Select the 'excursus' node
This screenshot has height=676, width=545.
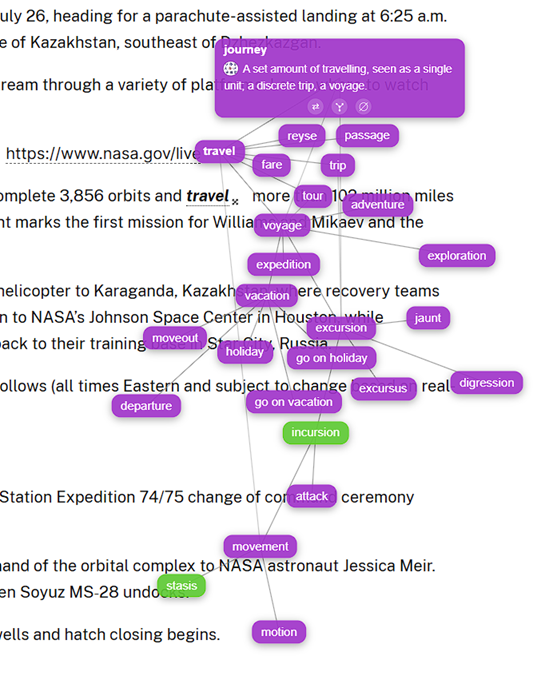tap(383, 388)
